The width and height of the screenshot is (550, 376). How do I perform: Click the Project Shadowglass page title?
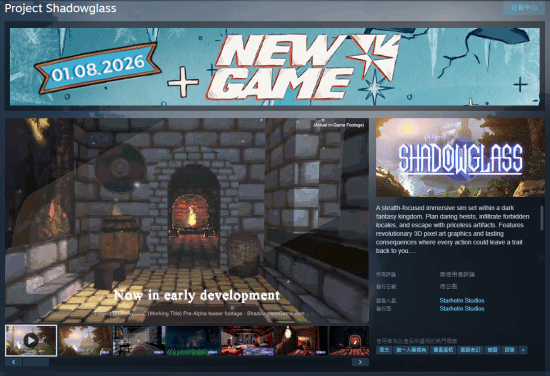point(60,8)
